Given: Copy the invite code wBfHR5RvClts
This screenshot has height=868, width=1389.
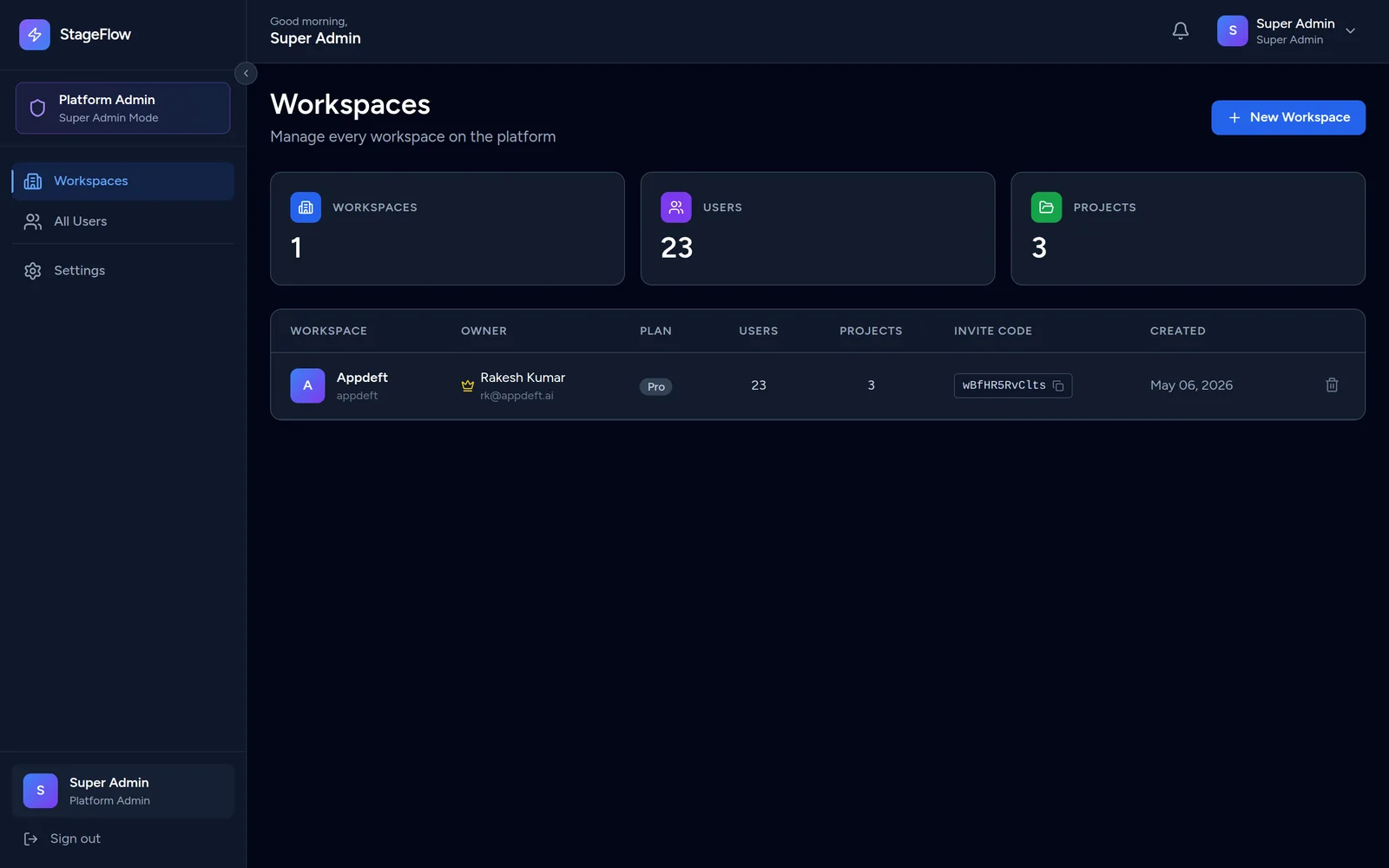Looking at the screenshot, I should (1058, 386).
